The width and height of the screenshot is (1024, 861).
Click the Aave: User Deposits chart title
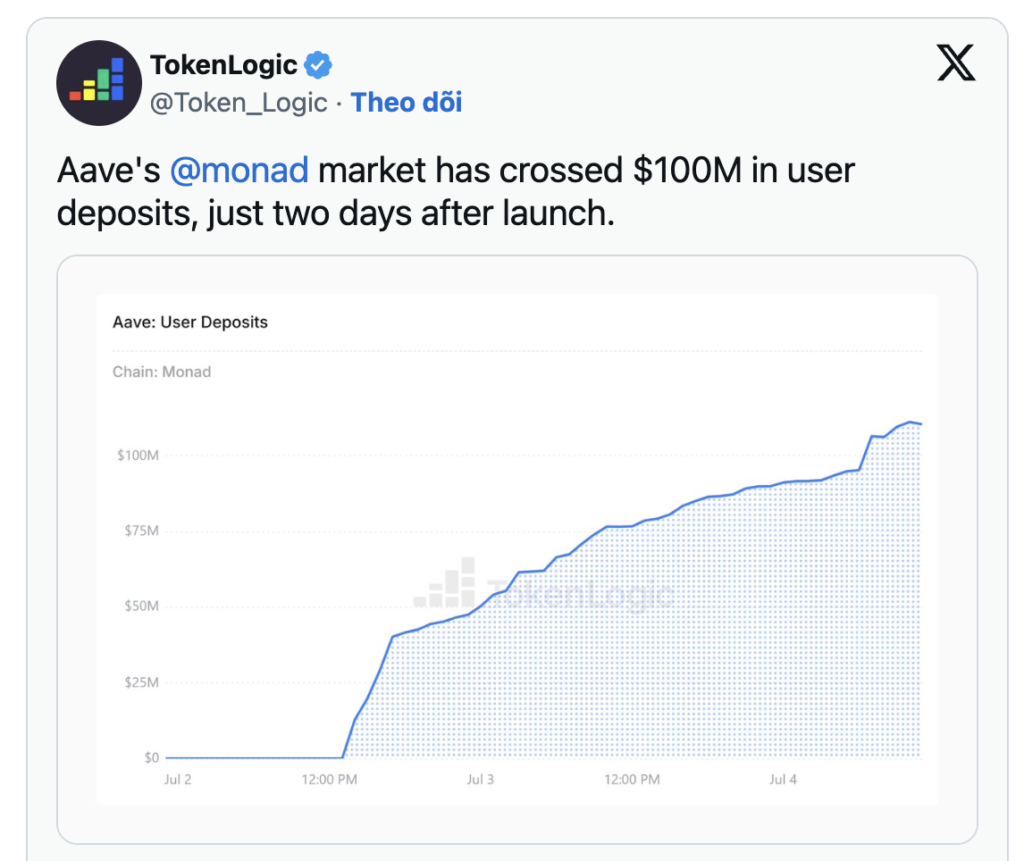pos(190,322)
